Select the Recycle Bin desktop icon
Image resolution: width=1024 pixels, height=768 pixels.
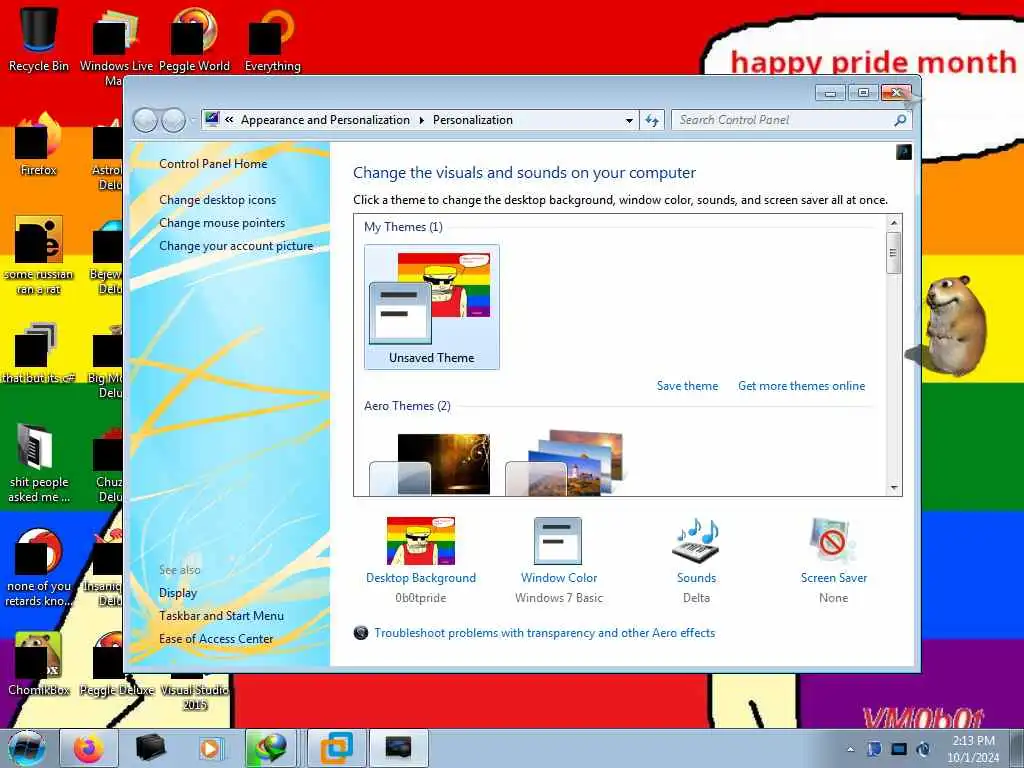(x=39, y=38)
